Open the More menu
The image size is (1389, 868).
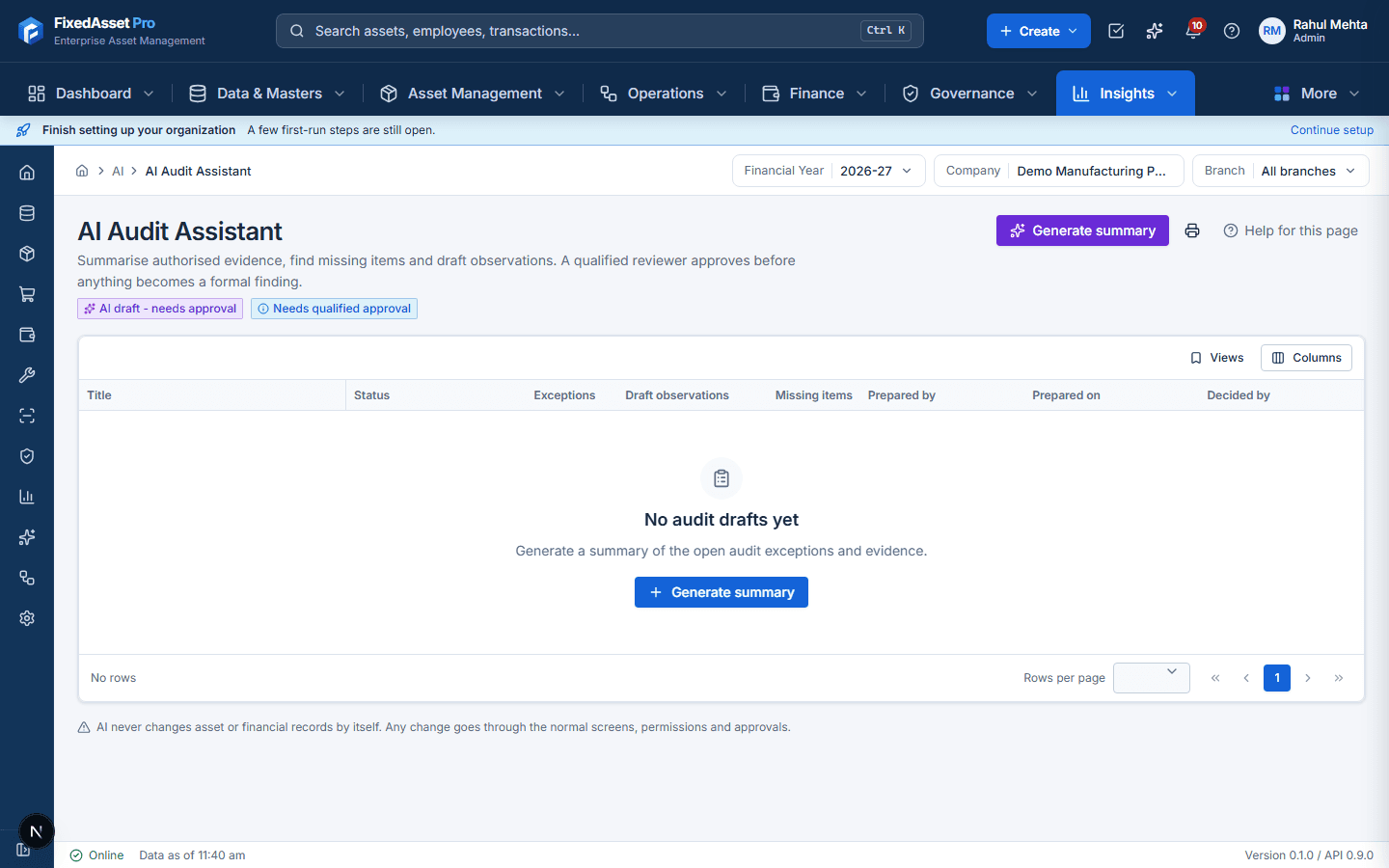click(x=1317, y=94)
